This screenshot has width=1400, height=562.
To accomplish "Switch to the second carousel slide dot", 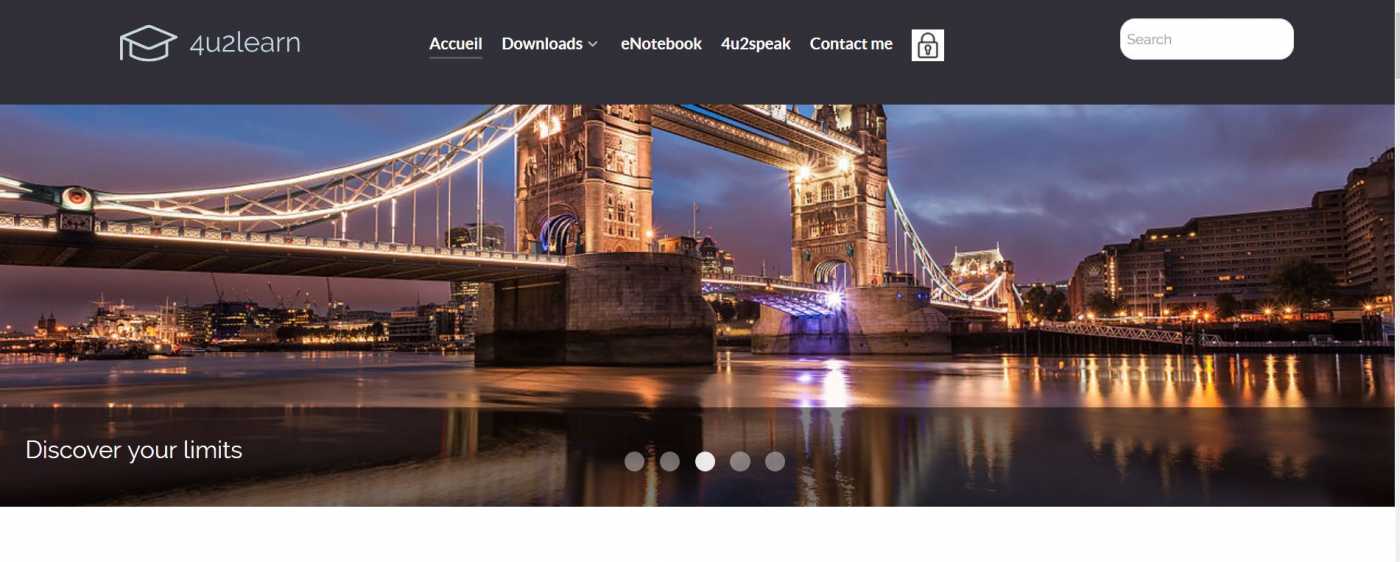I will tap(670, 461).
